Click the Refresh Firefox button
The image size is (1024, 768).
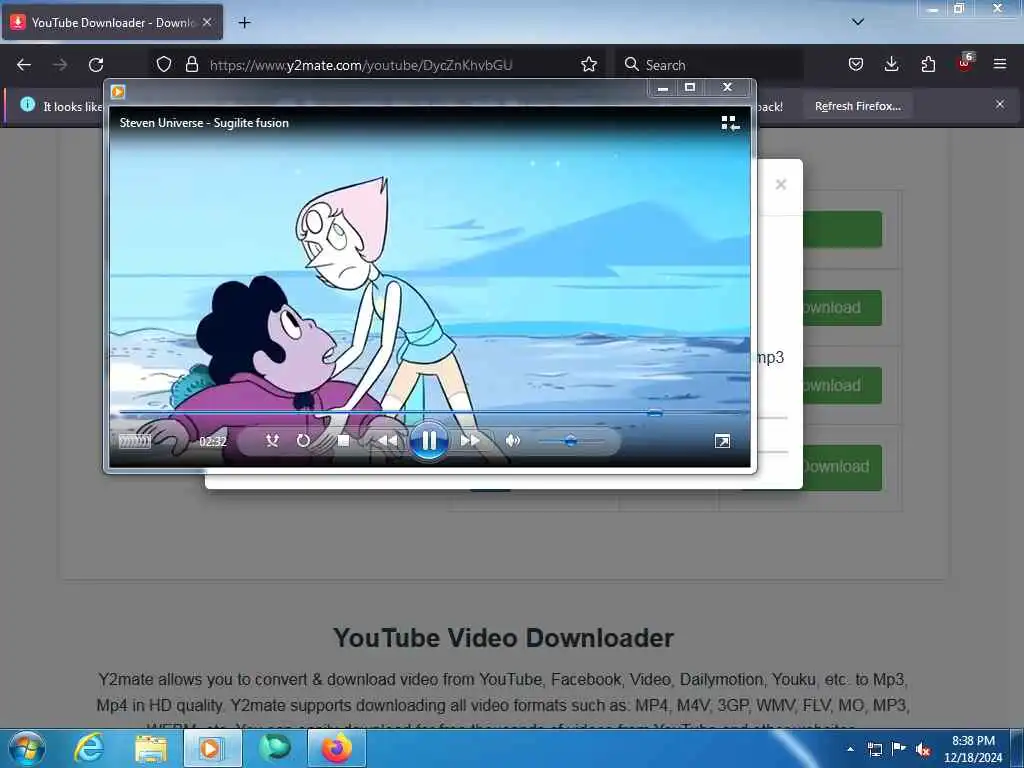pyautogui.click(x=857, y=106)
